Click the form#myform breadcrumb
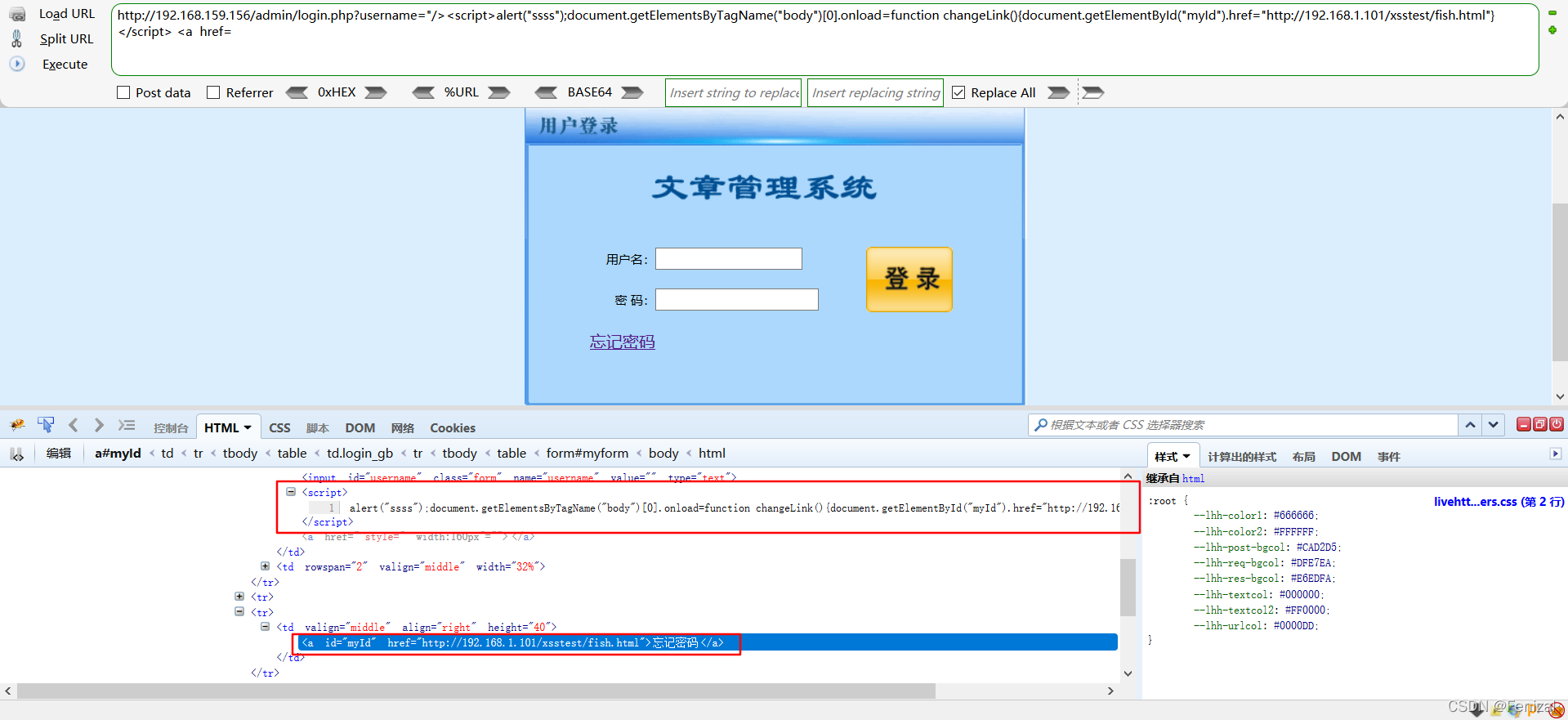Viewport: 1568px width, 720px height. pos(587,454)
